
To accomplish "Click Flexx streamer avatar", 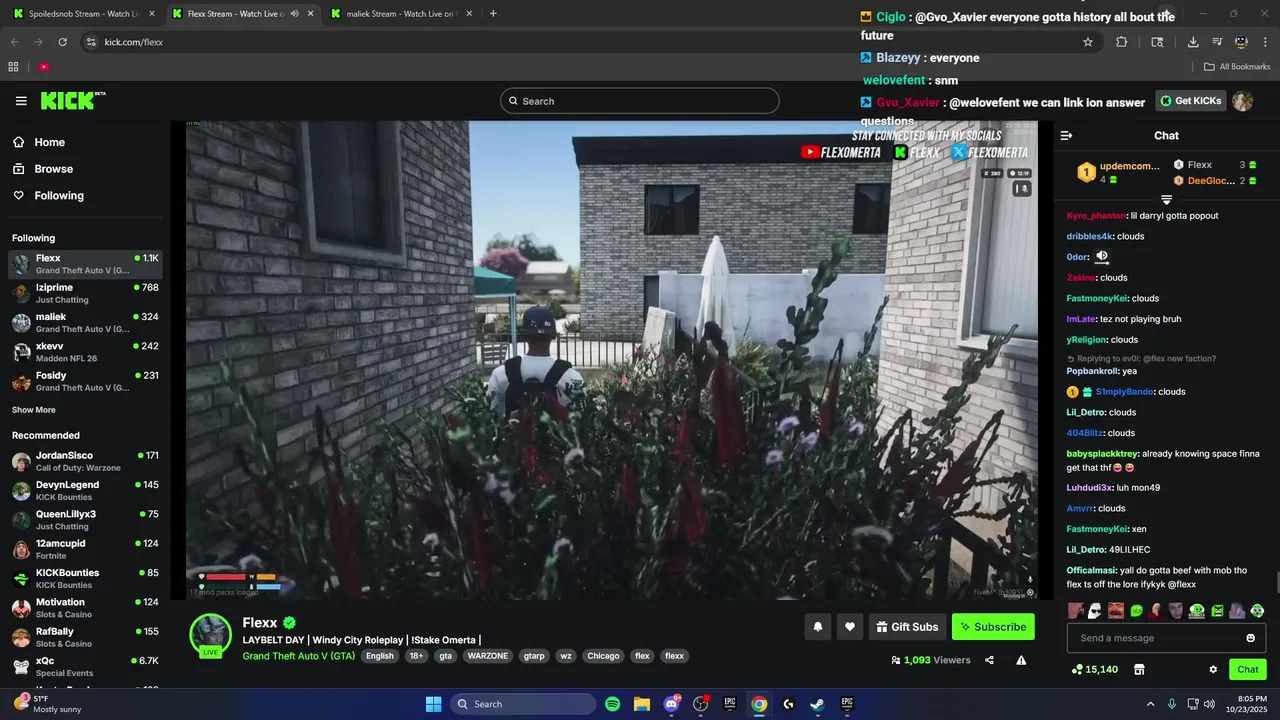I will pyautogui.click(x=211, y=634).
